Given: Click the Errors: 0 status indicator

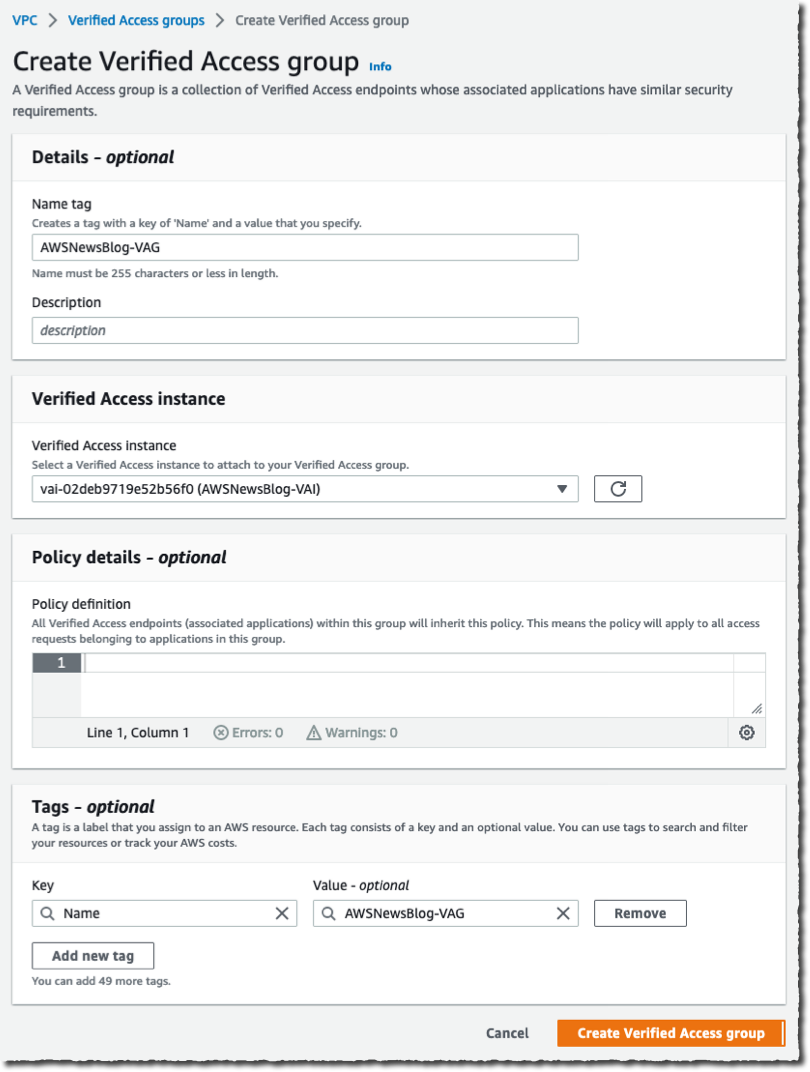Looking at the screenshot, I should tap(249, 733).
